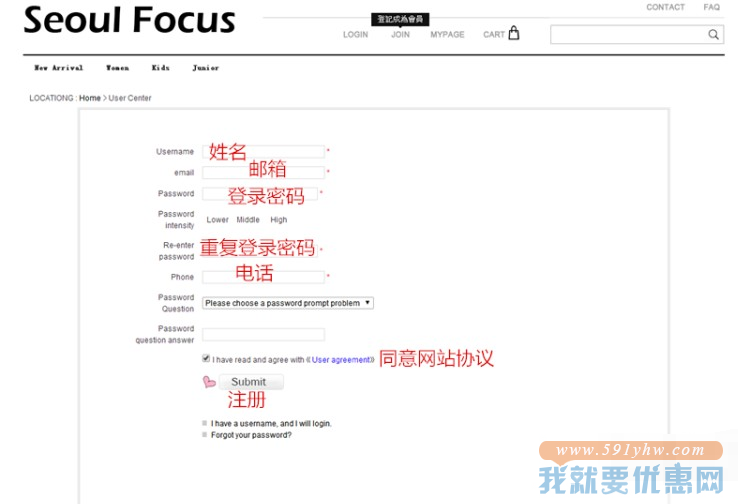The height and width of the screenshot is (504, 738).
Task: Click the pink heart beside Submit
Action: pos(209,382)
